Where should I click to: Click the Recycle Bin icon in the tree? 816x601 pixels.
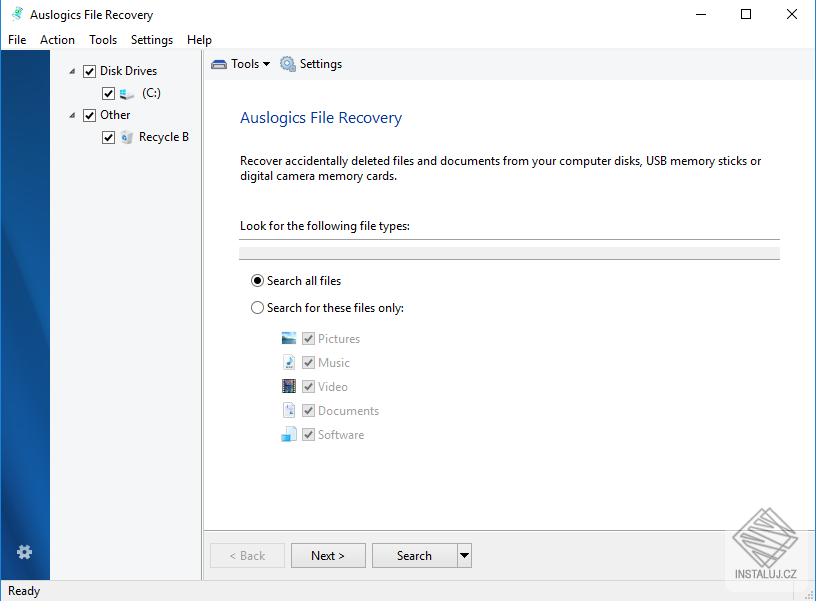124,136
